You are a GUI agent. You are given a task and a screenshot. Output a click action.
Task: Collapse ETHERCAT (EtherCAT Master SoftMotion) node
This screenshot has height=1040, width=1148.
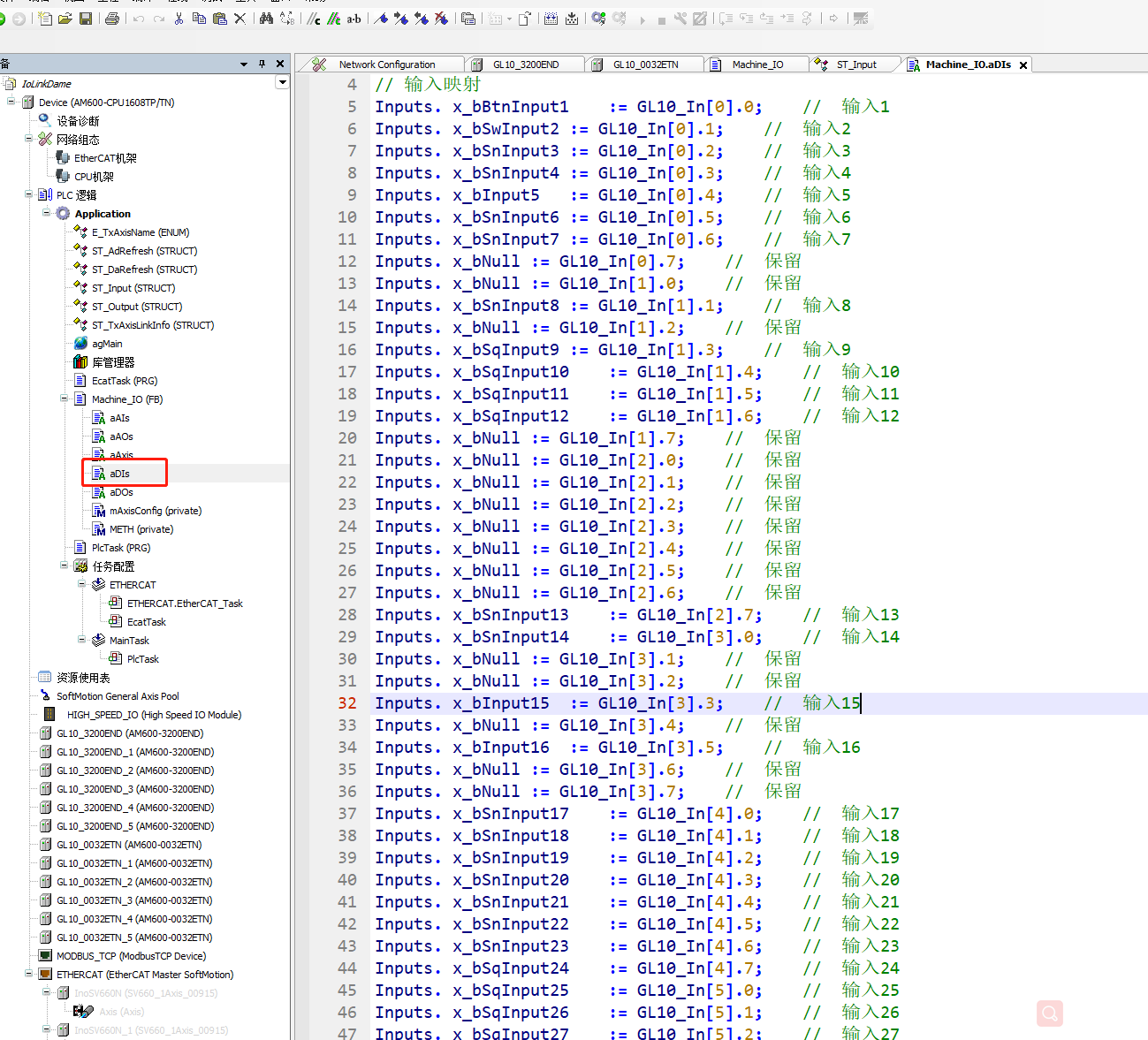tap(29, 975)
